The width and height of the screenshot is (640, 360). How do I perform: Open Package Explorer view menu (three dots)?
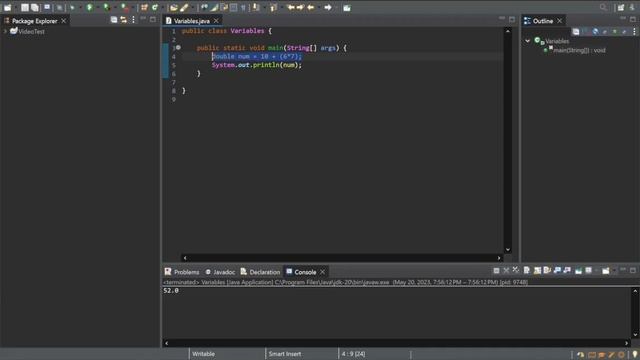click(133, 20)
